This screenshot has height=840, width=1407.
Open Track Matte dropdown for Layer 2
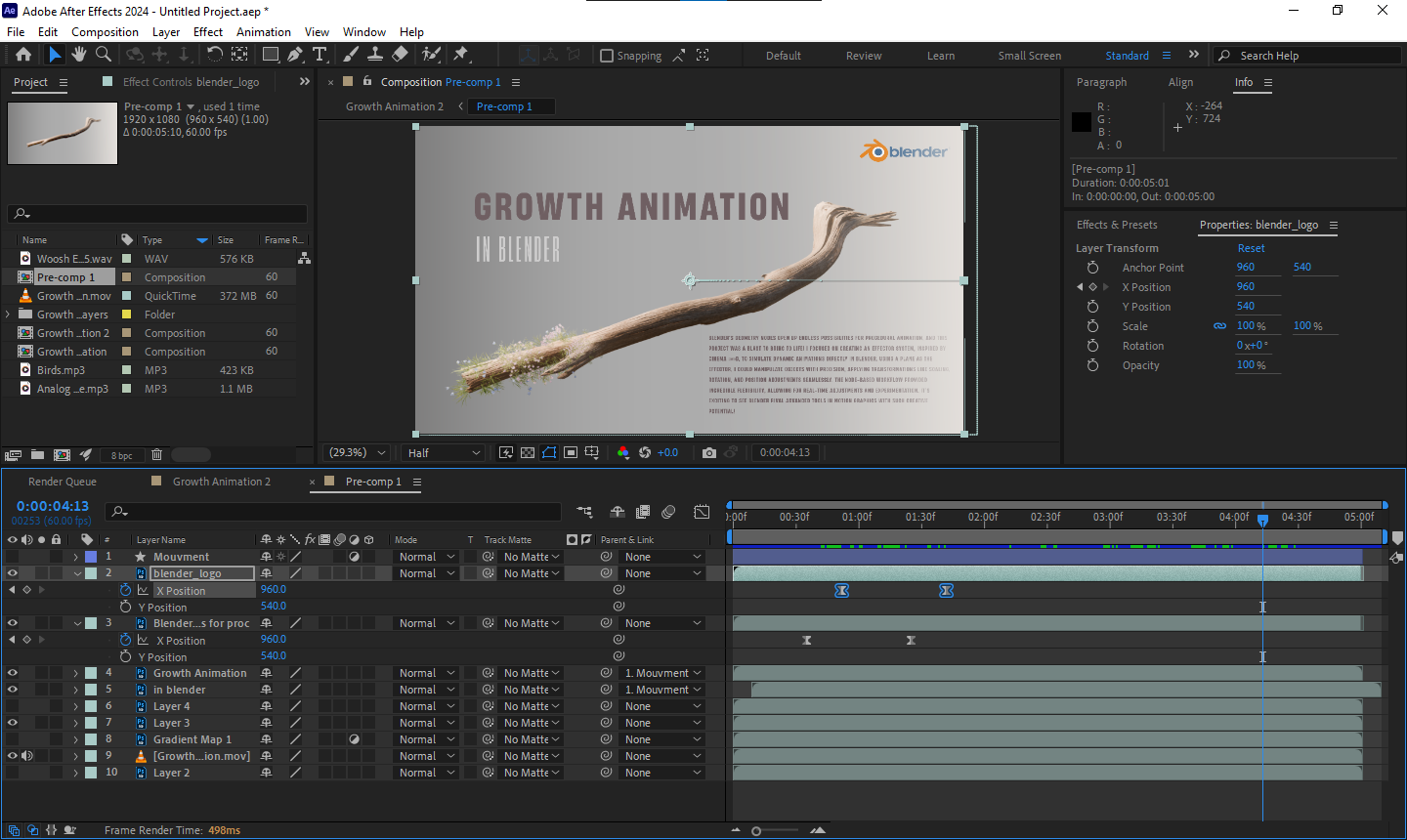pyautogui.click(x=532, y=773)
